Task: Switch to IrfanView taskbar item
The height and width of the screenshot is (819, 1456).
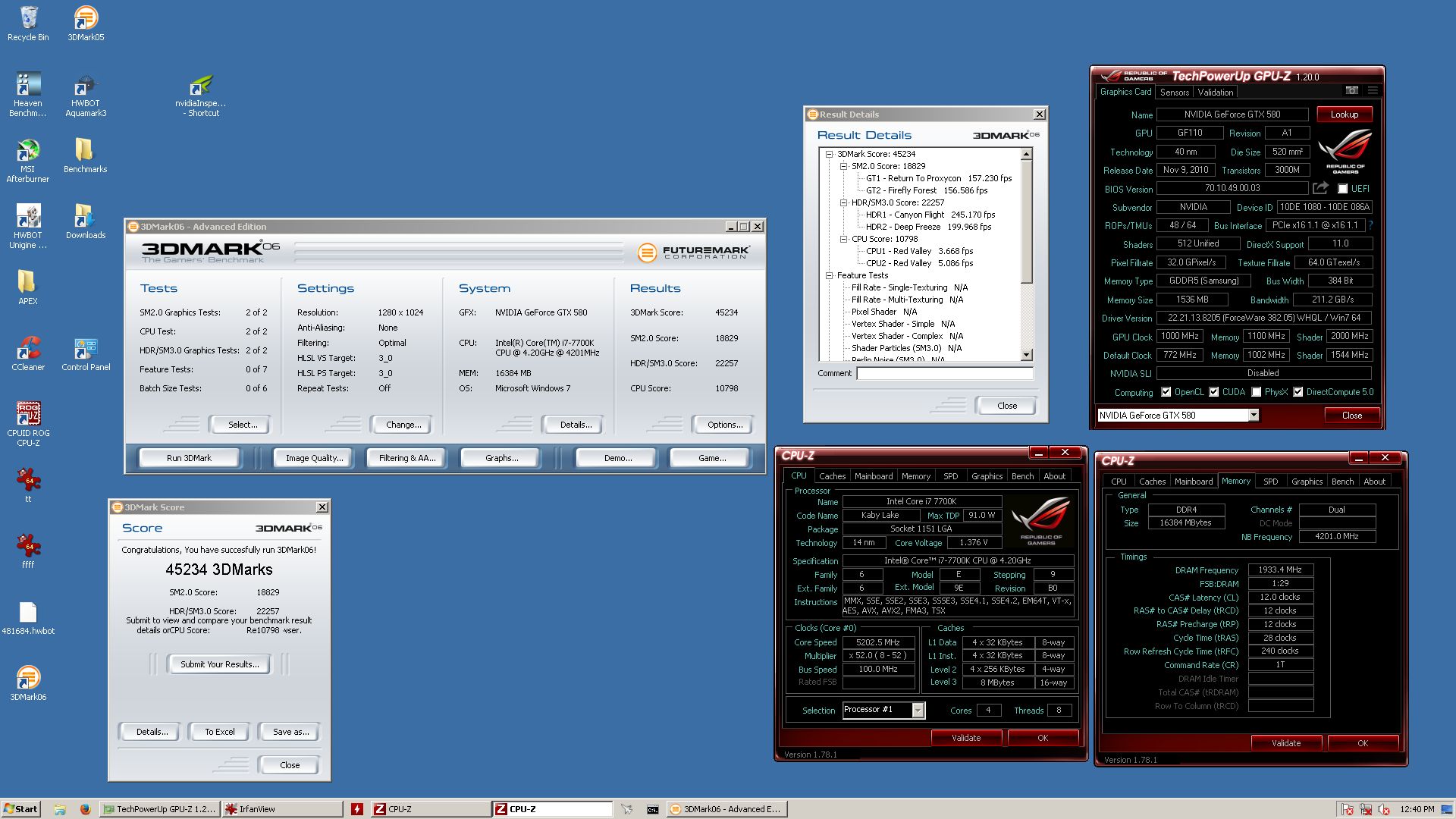Action: [282, 809]
